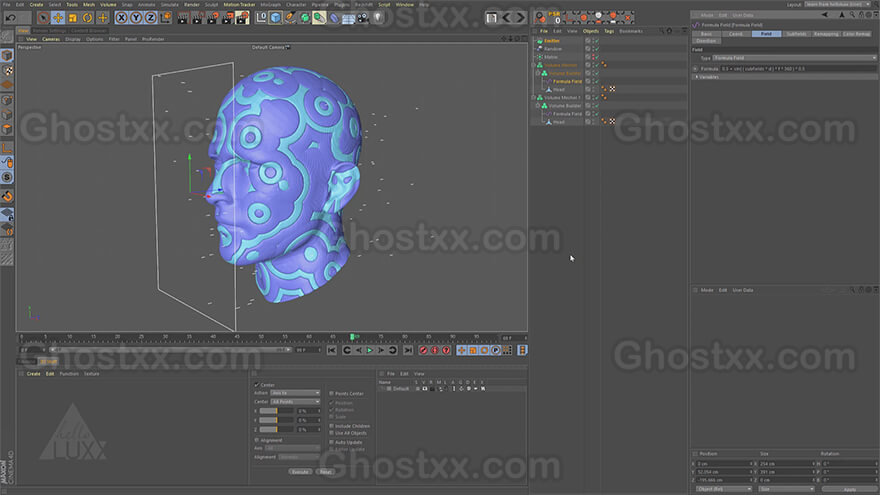Open Center All Points dropdown
This screenshot has height=495, width=880.
click(295, 401)
